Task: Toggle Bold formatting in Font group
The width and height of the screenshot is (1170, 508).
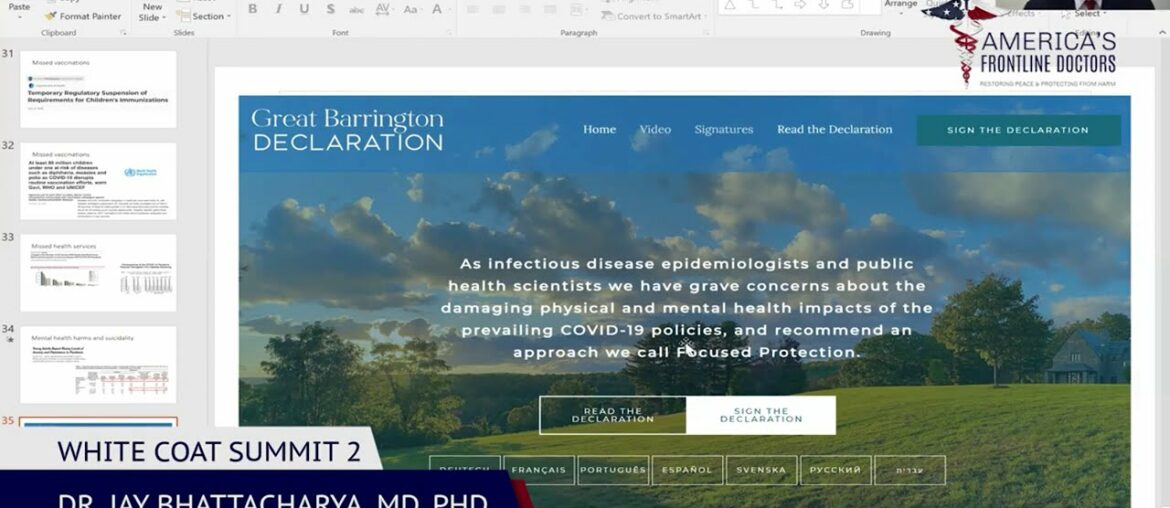Action: (x=253, y=9)
